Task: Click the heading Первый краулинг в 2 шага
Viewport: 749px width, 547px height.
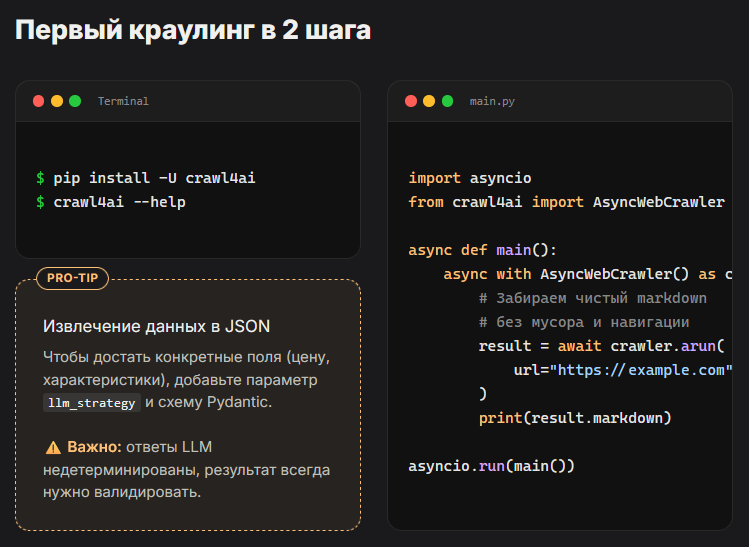Action: coord(193,30)
